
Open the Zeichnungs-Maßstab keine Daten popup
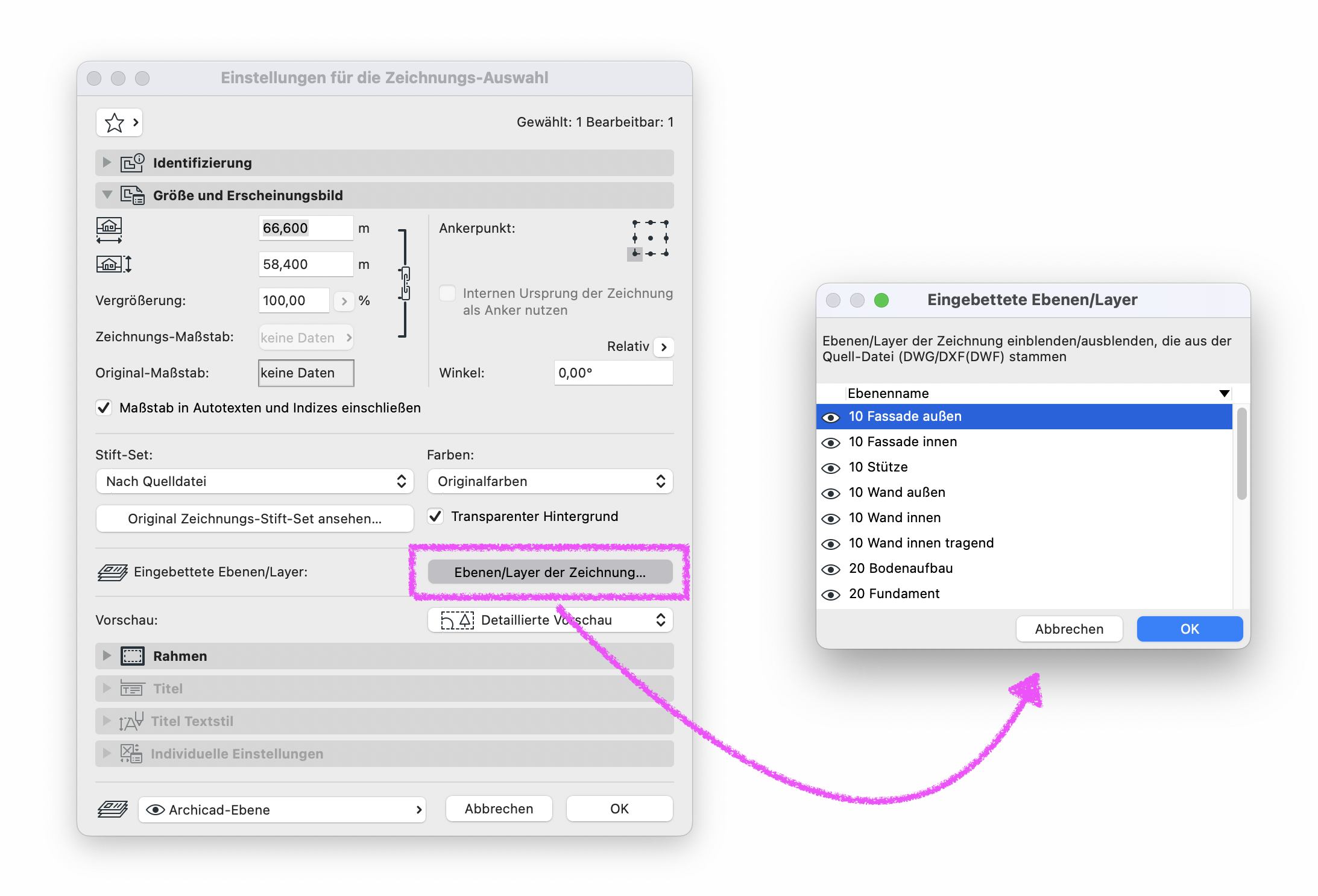click(306, 338)
